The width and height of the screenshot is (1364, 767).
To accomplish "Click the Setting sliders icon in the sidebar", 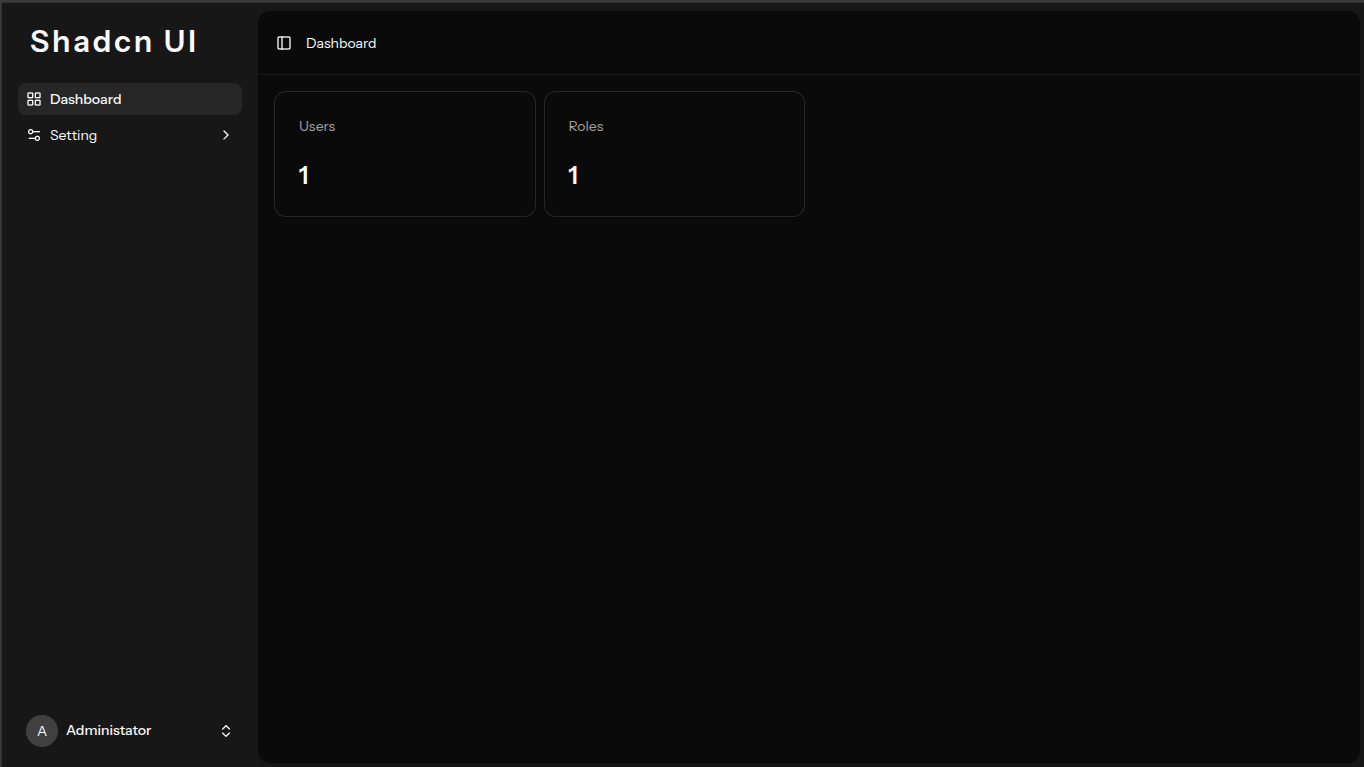I will [x=34, y=135].
